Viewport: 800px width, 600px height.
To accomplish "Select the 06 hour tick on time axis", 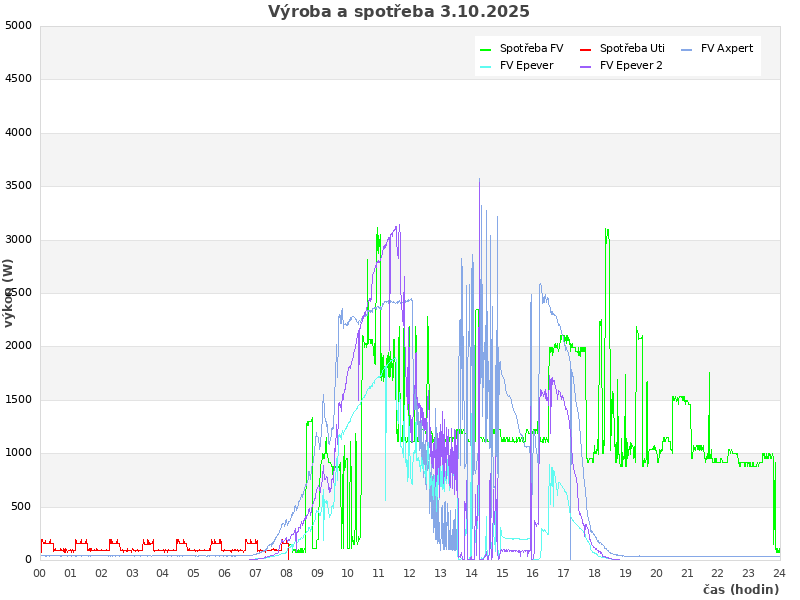I will [224, 573].
